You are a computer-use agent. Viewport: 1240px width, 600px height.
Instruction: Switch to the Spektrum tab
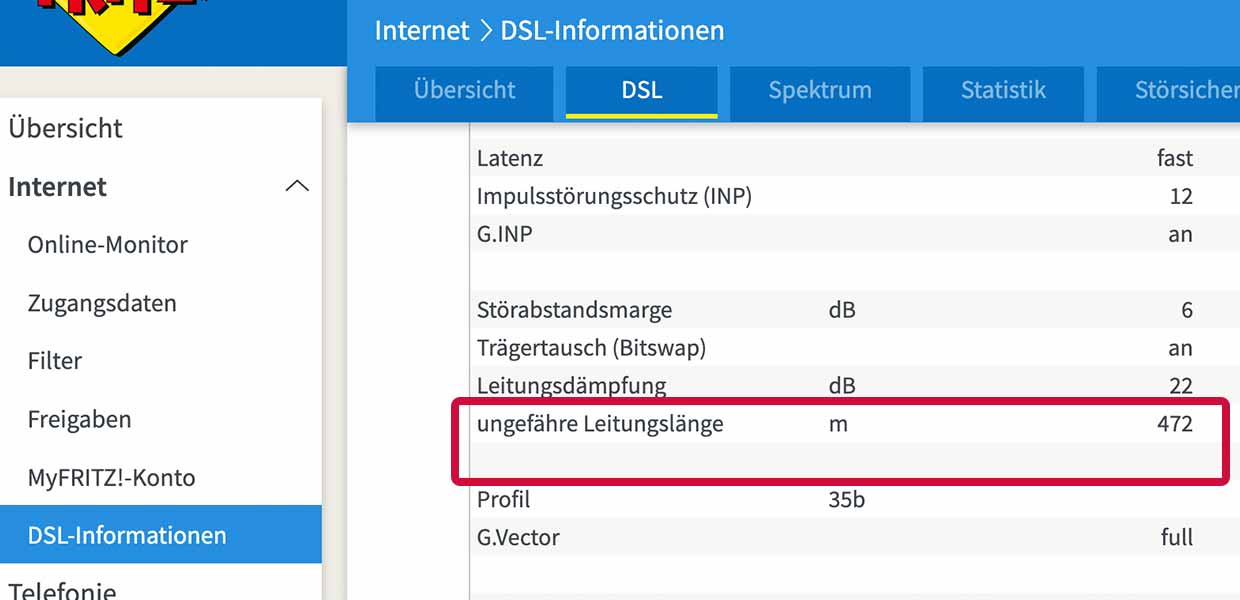[x=819, y=90]
